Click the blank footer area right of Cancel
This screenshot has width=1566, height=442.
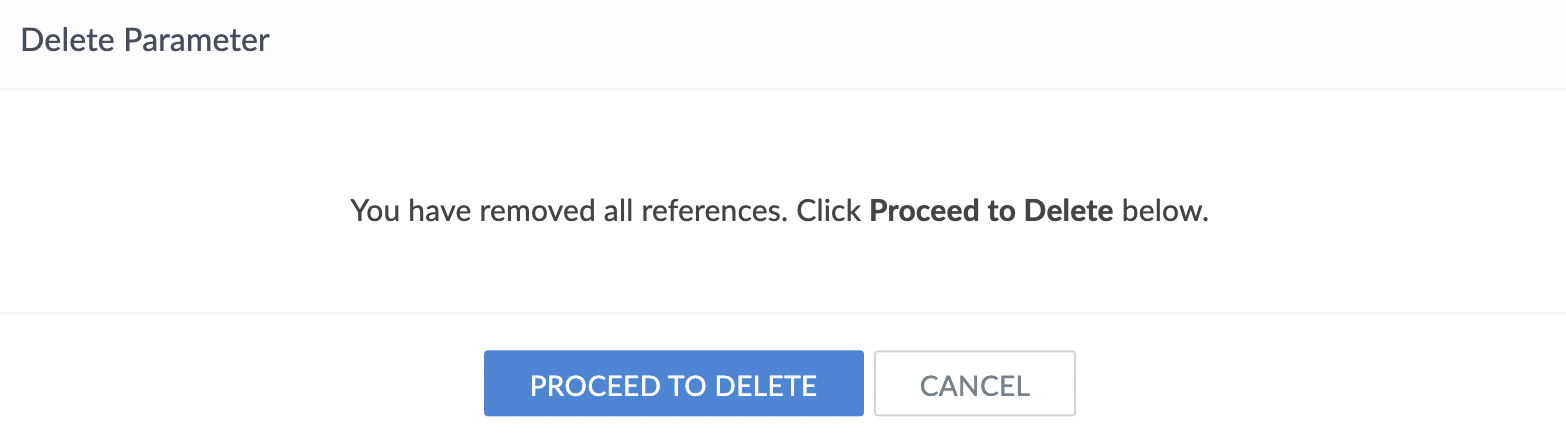[1300, 384]
